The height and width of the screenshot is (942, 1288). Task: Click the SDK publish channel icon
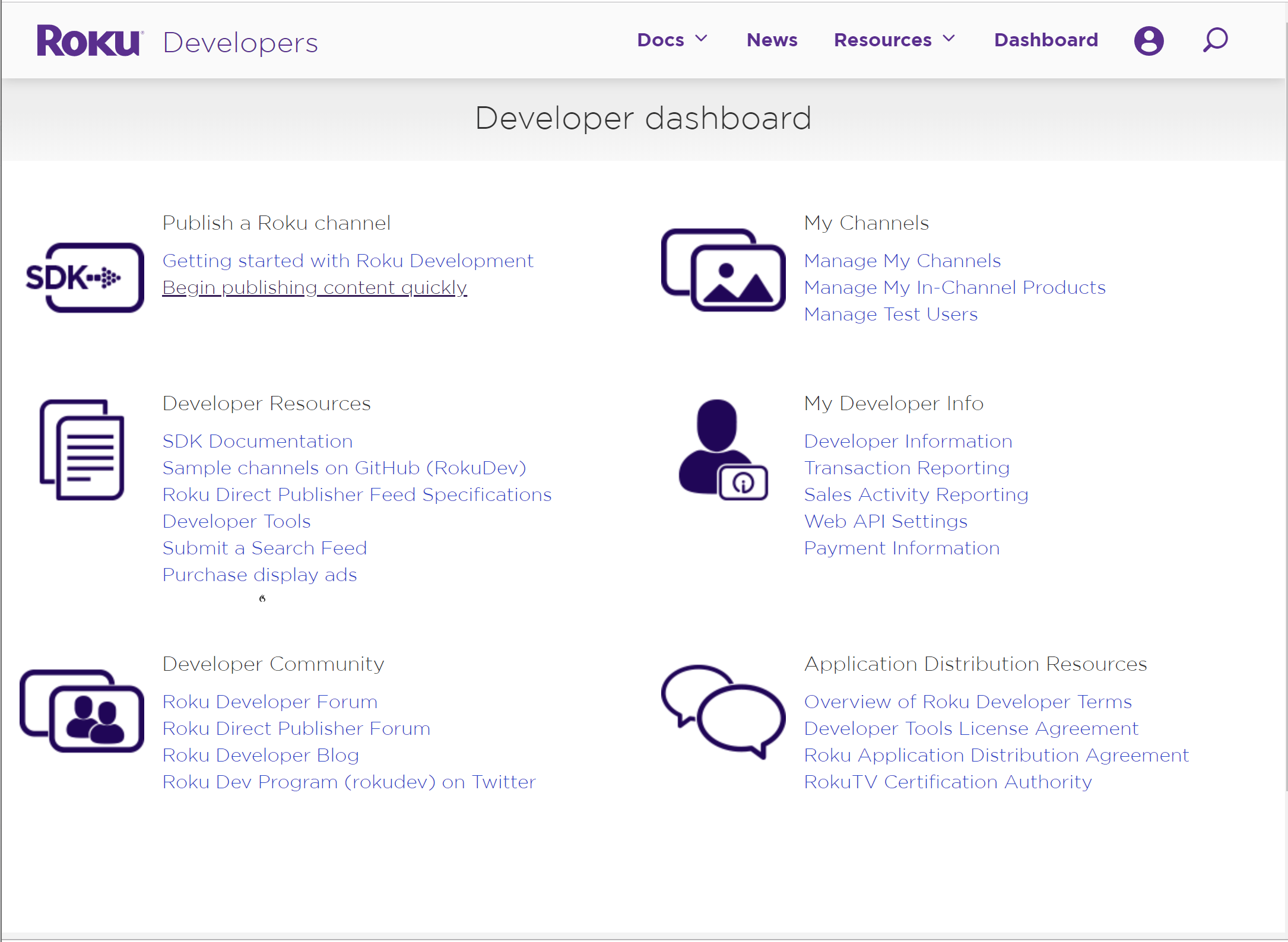click(84, 277)
